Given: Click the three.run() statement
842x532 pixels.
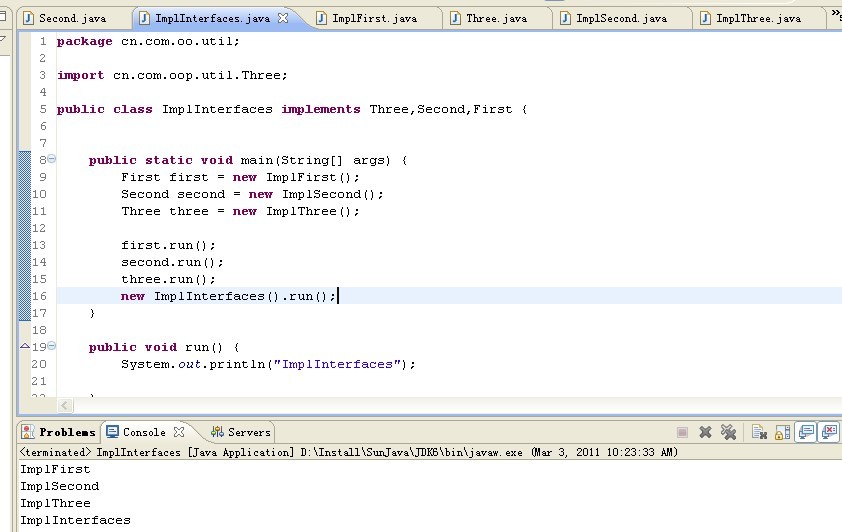Looking at the screenshot, I should [x=168, y=279].
